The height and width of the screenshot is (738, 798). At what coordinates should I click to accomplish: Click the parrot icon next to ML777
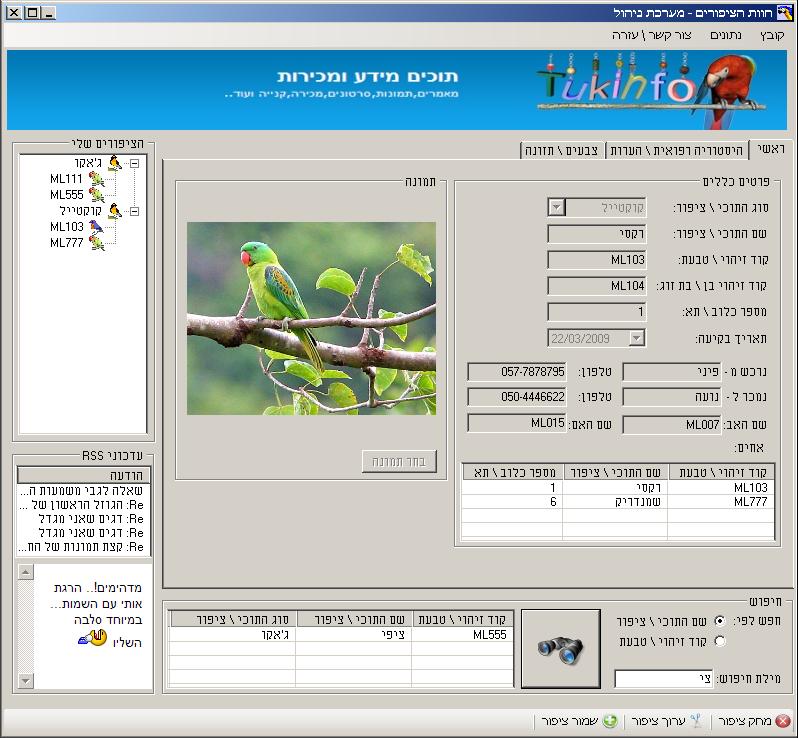pos(97,243)
